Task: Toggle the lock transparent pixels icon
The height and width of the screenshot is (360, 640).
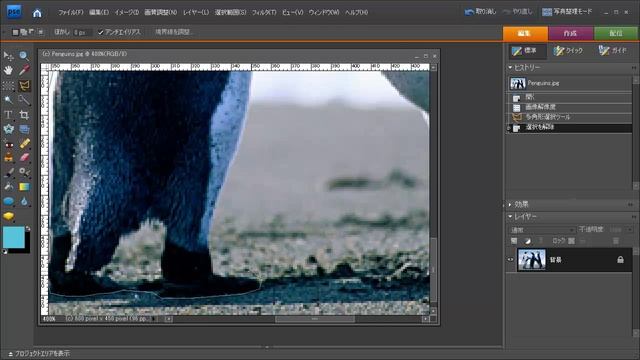Action: (571, 241)
